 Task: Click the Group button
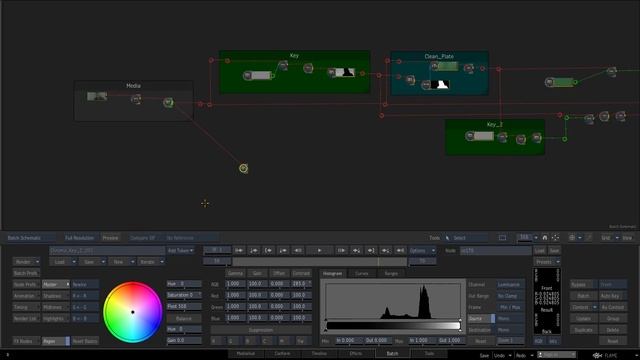[613, 318]
